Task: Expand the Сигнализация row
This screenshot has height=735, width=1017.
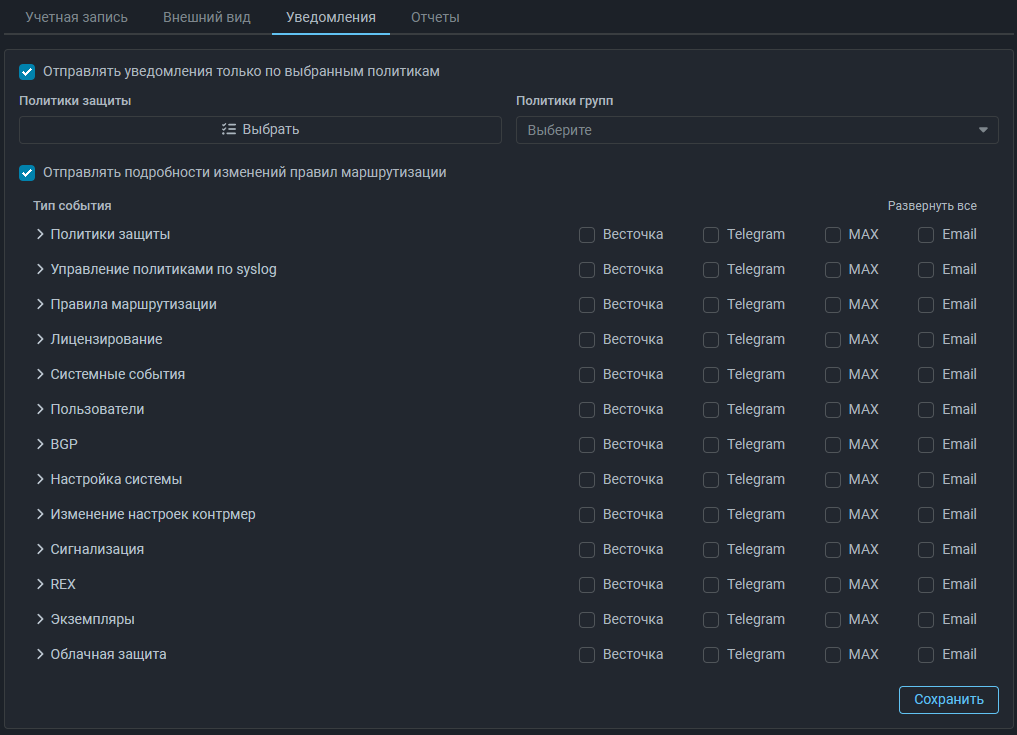Action: point(40,549)
